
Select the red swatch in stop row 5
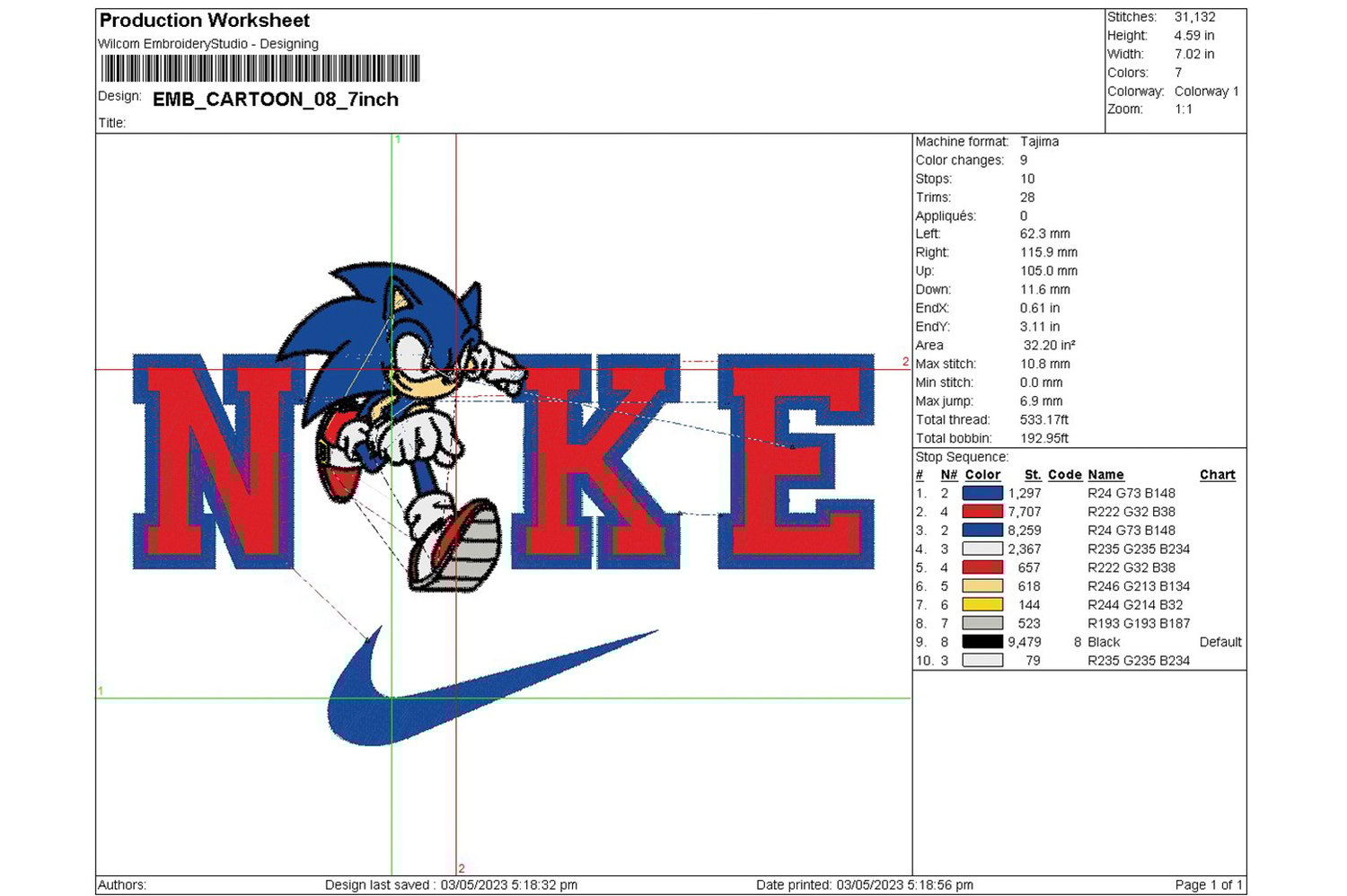[982, 567]
